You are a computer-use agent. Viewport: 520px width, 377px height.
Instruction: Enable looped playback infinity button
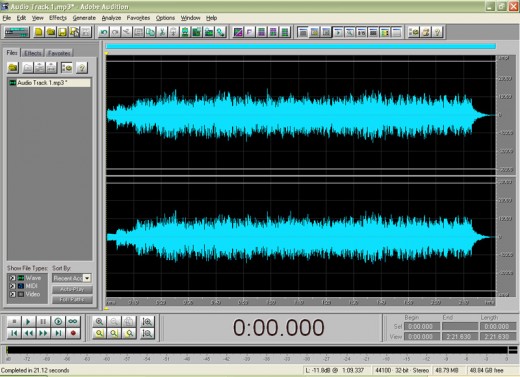(x=73, y=322)
